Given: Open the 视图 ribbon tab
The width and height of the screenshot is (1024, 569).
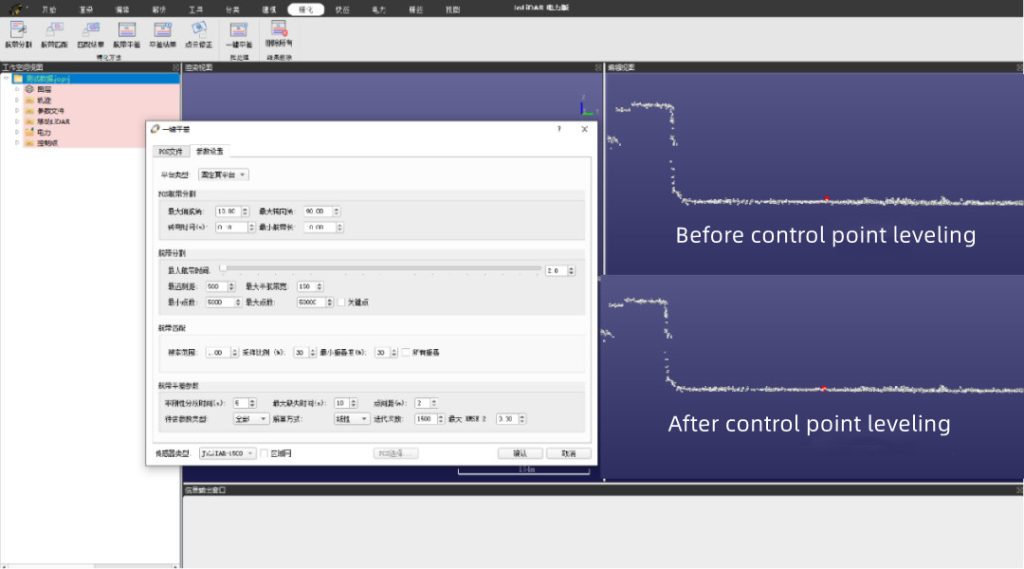Looking at the screenshot, I should click(x=453, y=10).
